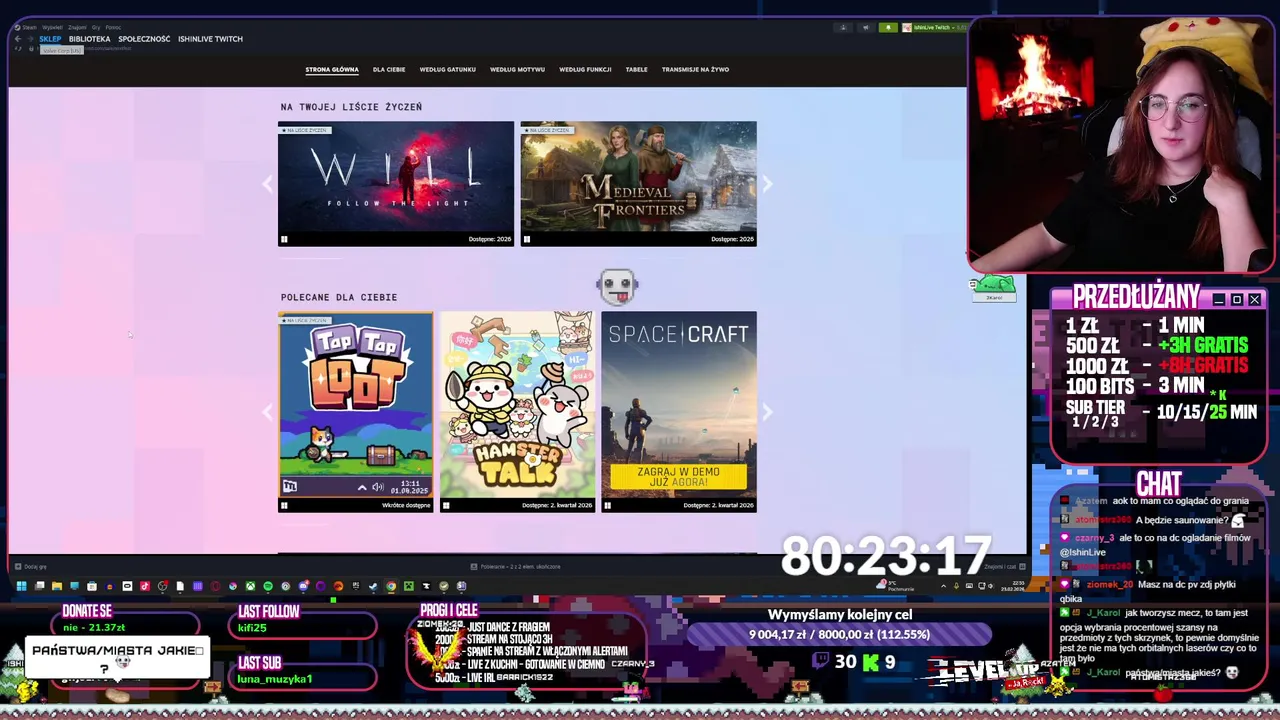
Task: Click ZAGRAJ W DEMO banner on Spacecraft
Action: tap(679, 476)
